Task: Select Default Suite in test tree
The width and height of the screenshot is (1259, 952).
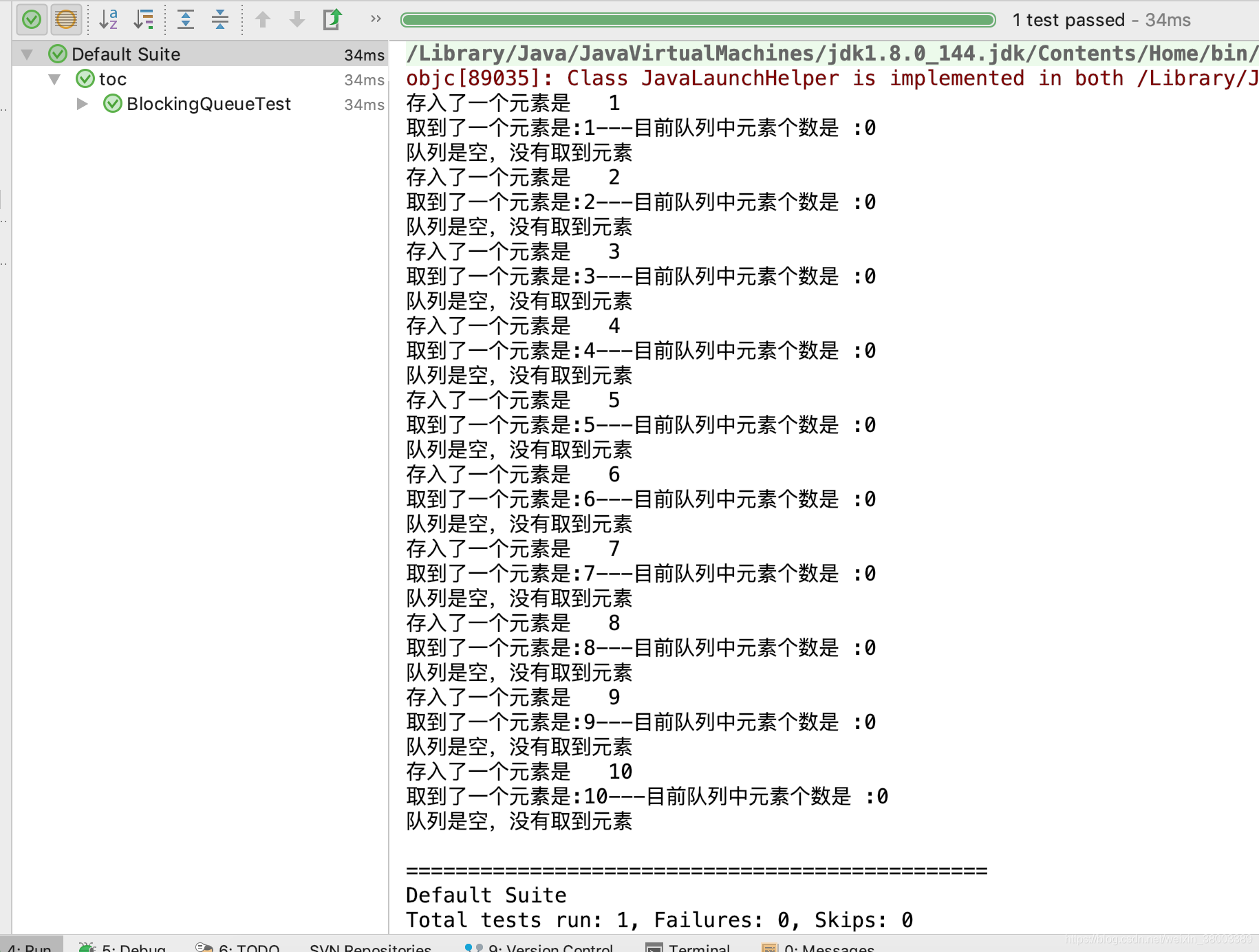Action: (x=200, y=54)
